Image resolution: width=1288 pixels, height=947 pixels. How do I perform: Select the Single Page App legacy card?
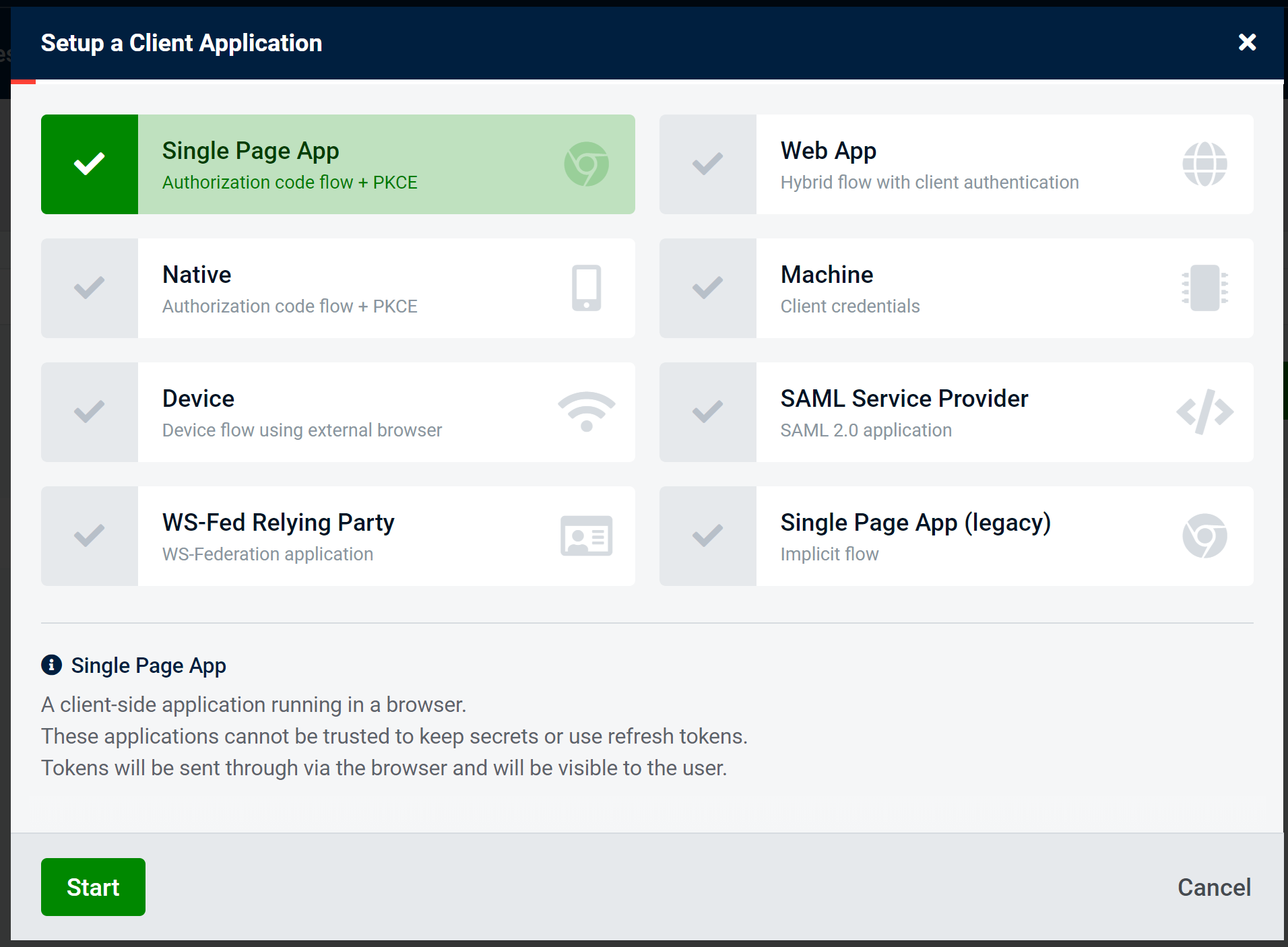(x=977, y=535)
